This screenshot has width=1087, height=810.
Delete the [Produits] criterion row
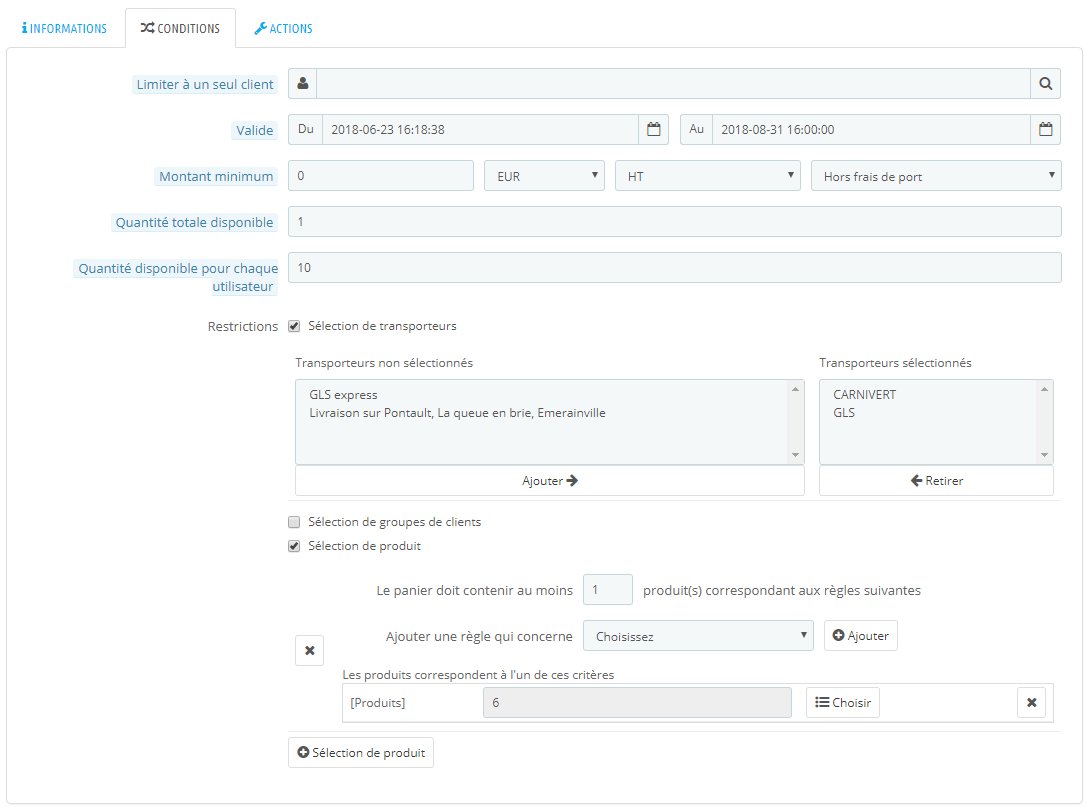(x=1032, y=703)
